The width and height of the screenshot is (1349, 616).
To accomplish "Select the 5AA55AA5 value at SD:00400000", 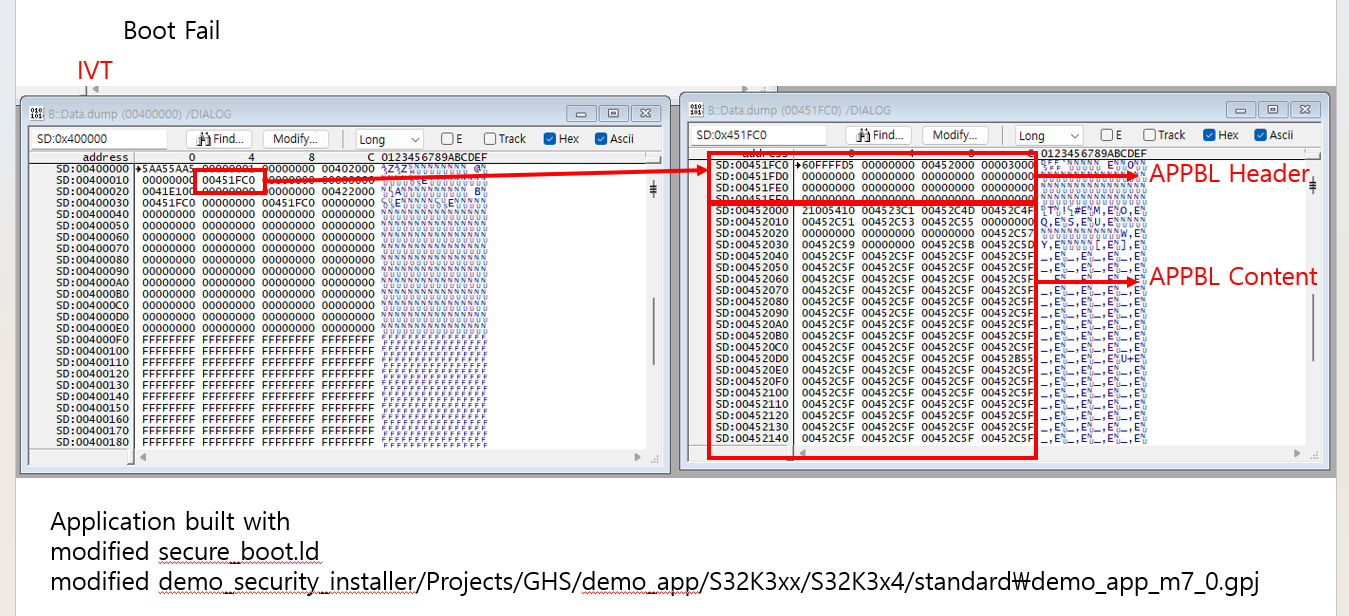I will [167, 169].
